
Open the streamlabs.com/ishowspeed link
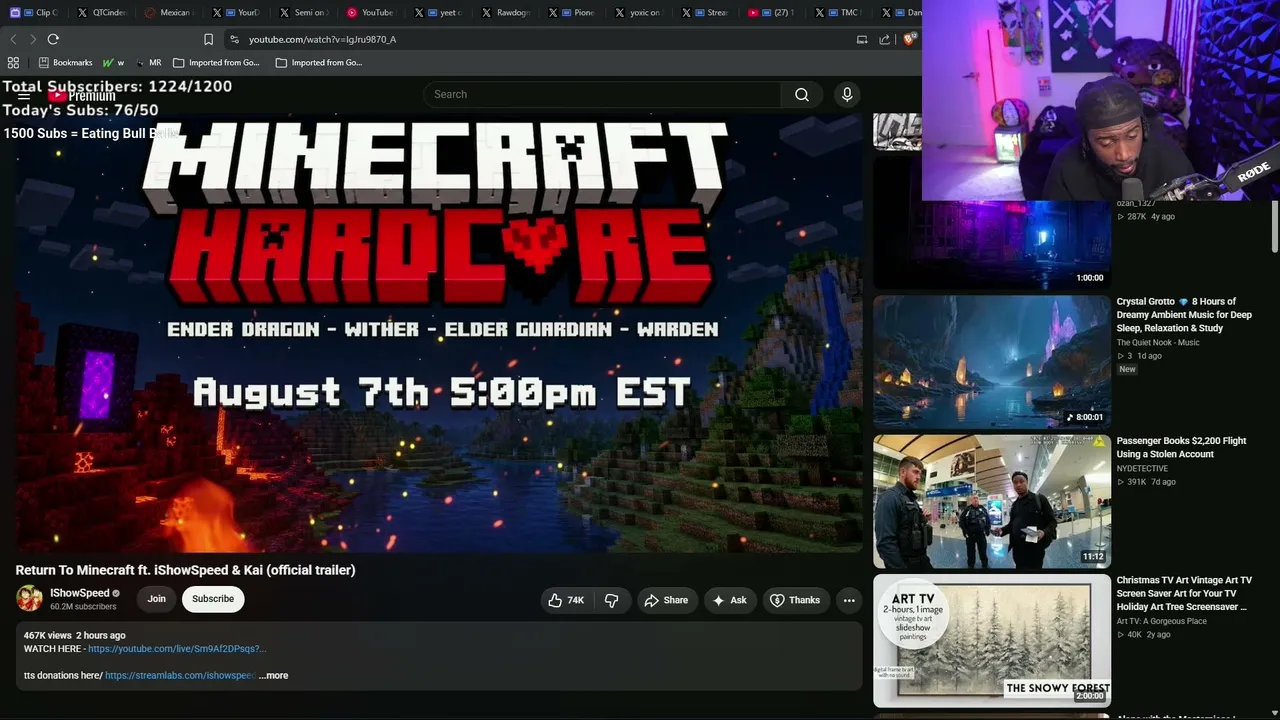tap(180, 676)
